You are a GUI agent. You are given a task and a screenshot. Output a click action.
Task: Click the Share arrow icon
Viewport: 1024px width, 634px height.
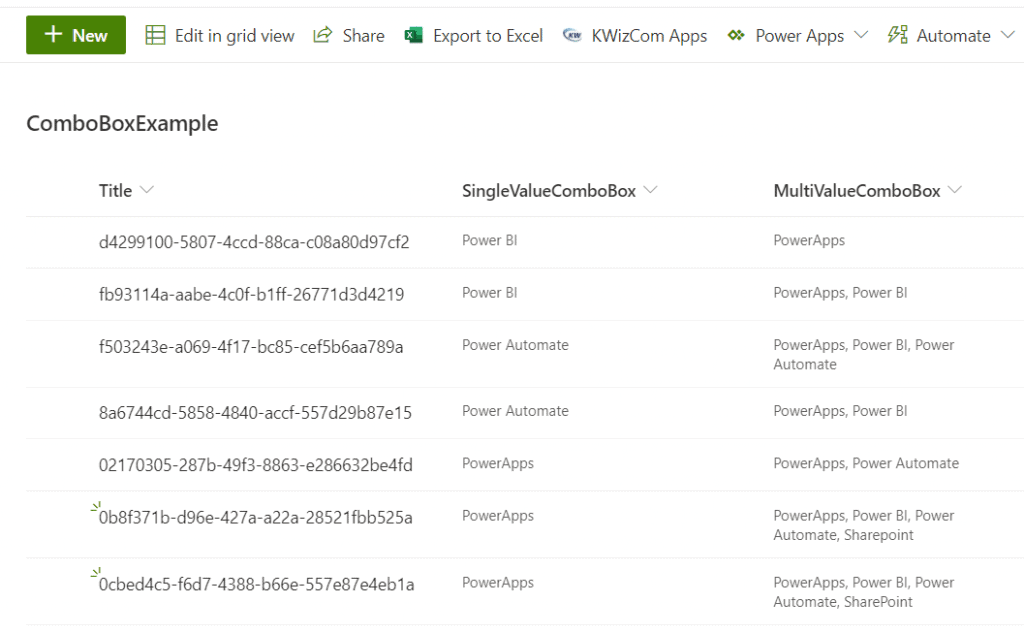323,35
